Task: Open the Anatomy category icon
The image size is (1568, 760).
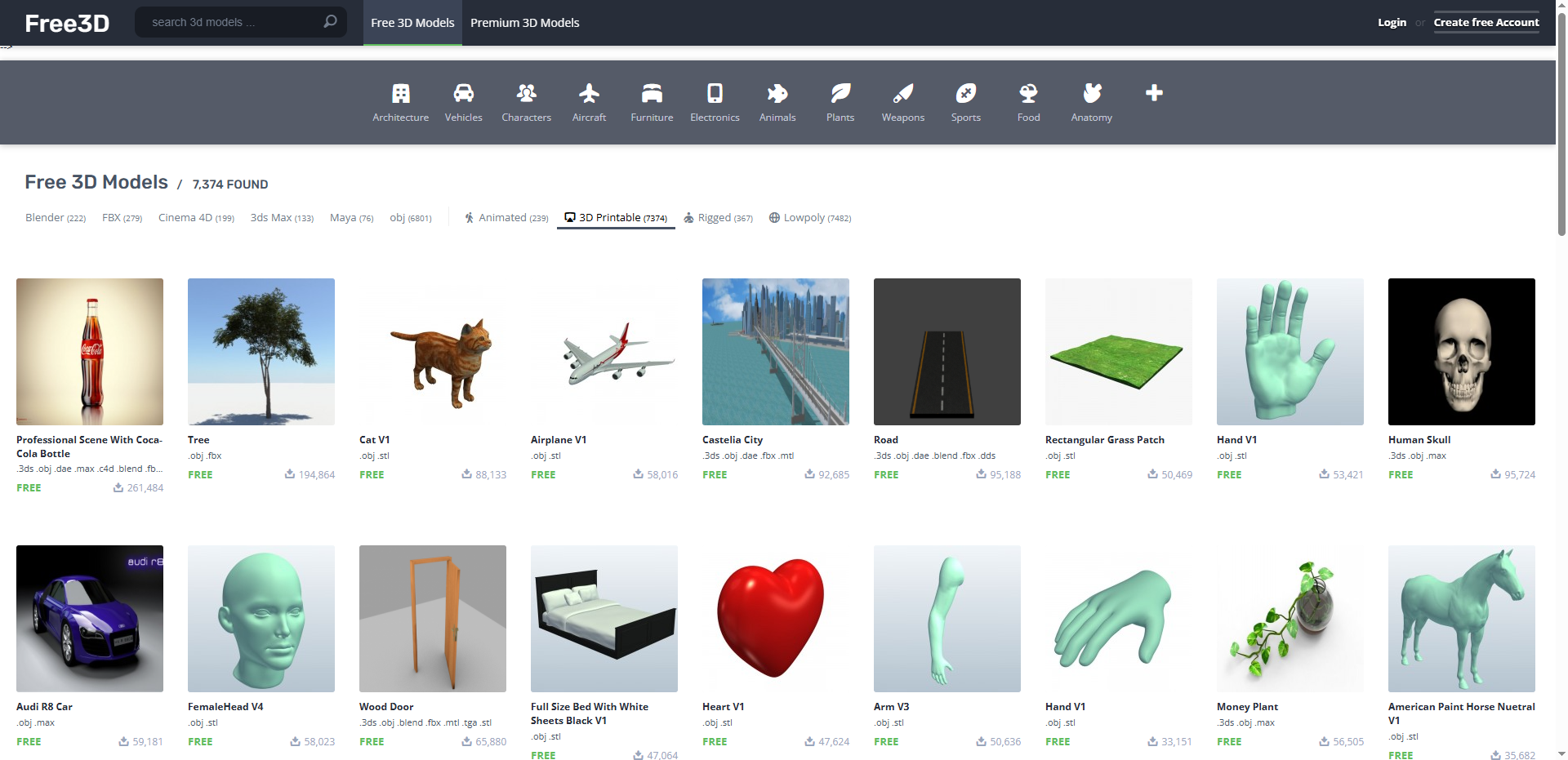Action: point(1091,94)
